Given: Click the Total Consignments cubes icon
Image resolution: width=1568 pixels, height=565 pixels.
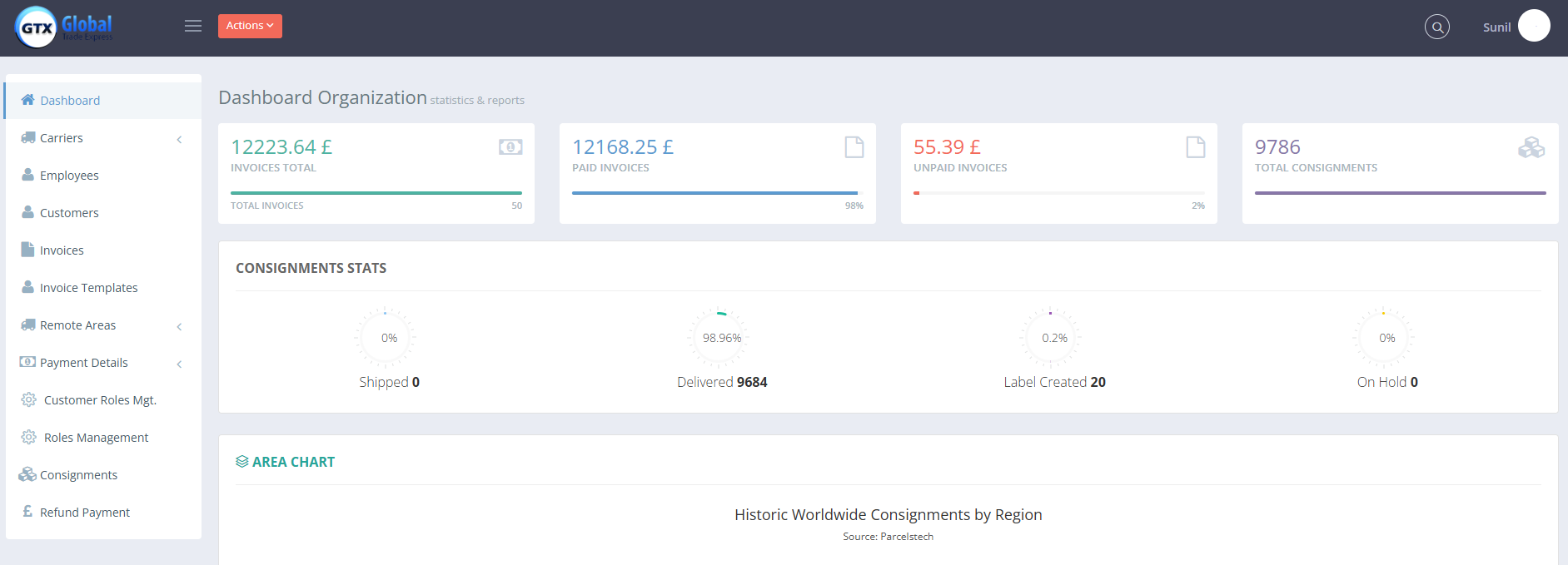Looking at the screenshot, I should [x=1531, y=148].
